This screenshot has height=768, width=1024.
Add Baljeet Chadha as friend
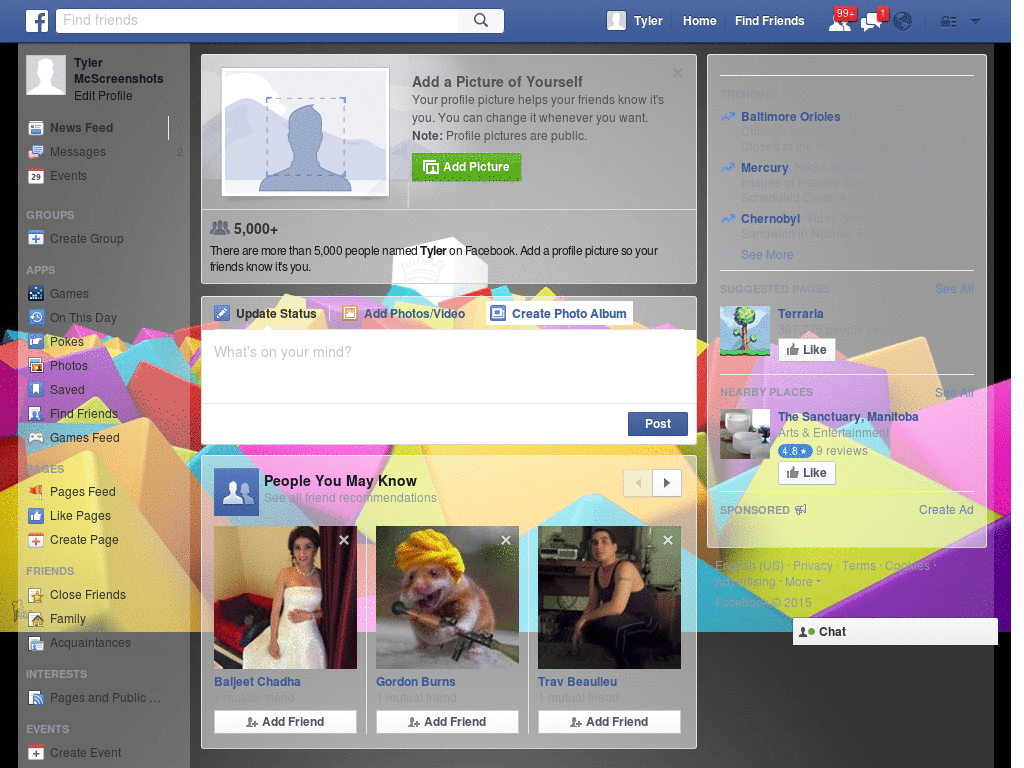(285, 722)
